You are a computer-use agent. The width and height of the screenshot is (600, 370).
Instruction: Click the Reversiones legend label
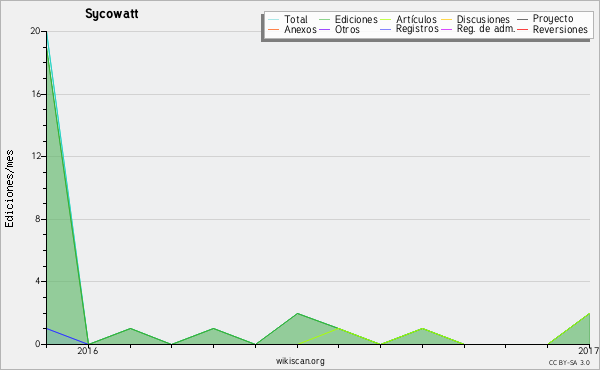coord(560,29)
